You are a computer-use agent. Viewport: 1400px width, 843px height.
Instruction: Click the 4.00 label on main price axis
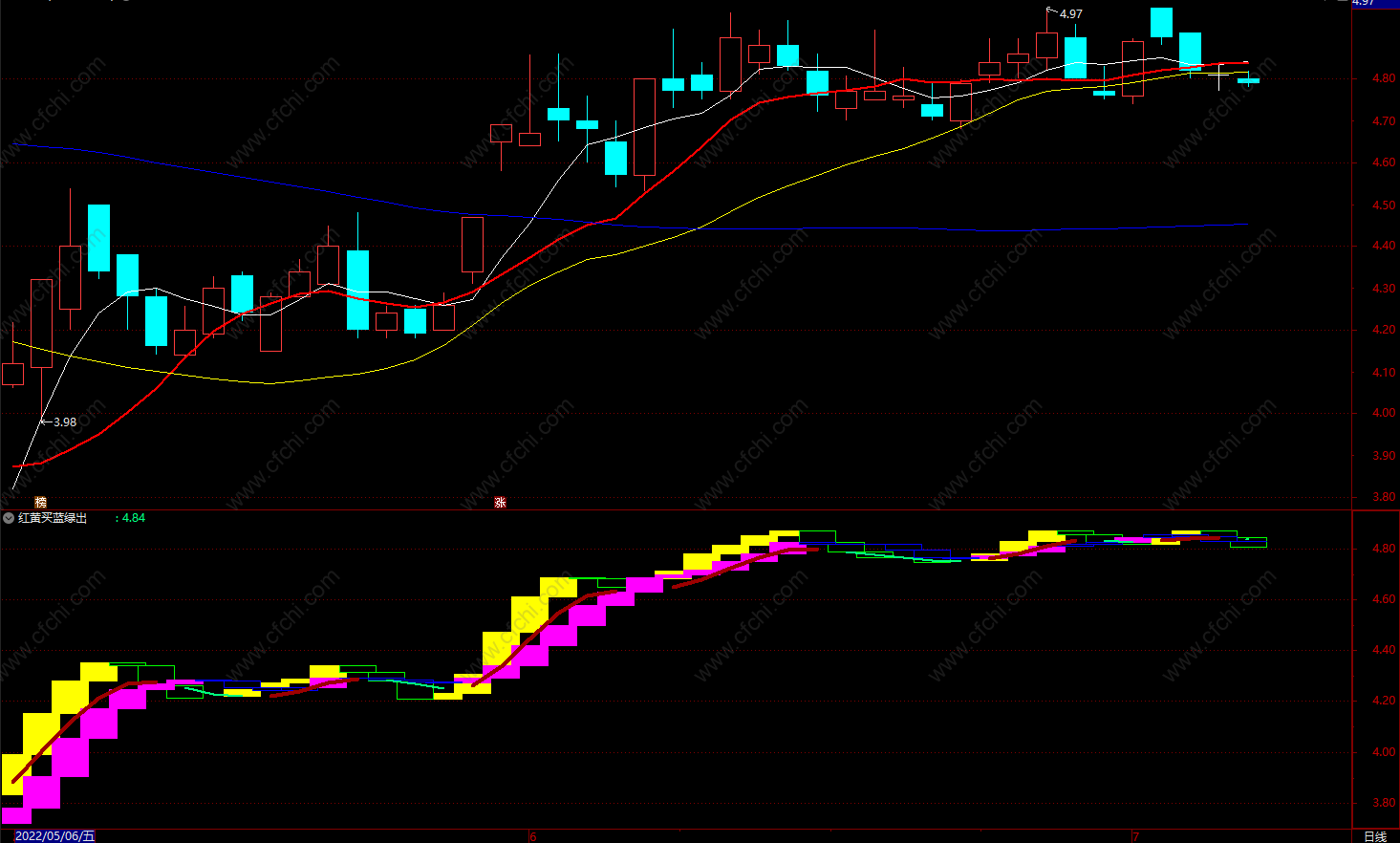(1383, 414)
